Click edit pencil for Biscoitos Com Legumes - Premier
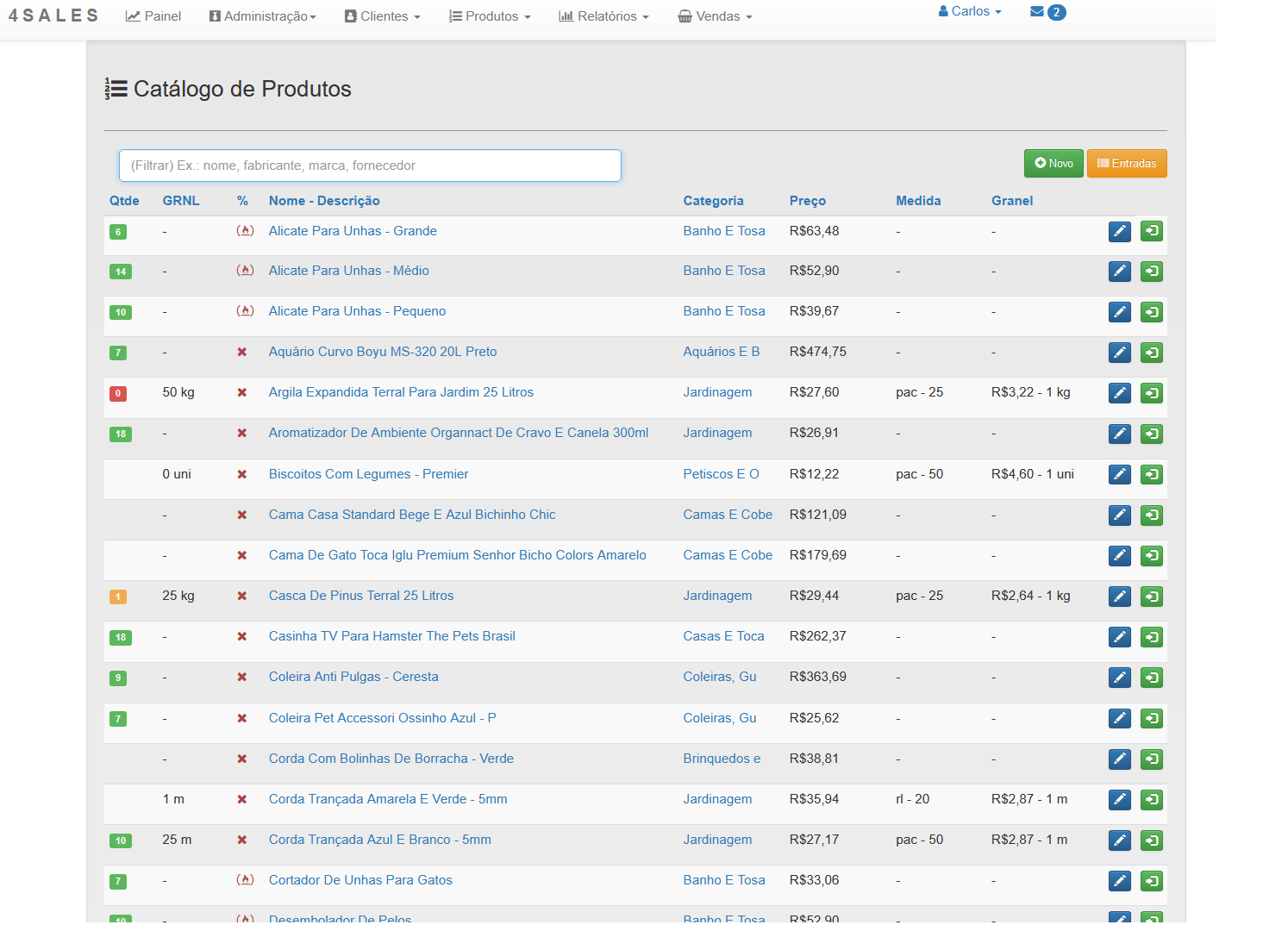1288x931 pixels. [1119, 474]
